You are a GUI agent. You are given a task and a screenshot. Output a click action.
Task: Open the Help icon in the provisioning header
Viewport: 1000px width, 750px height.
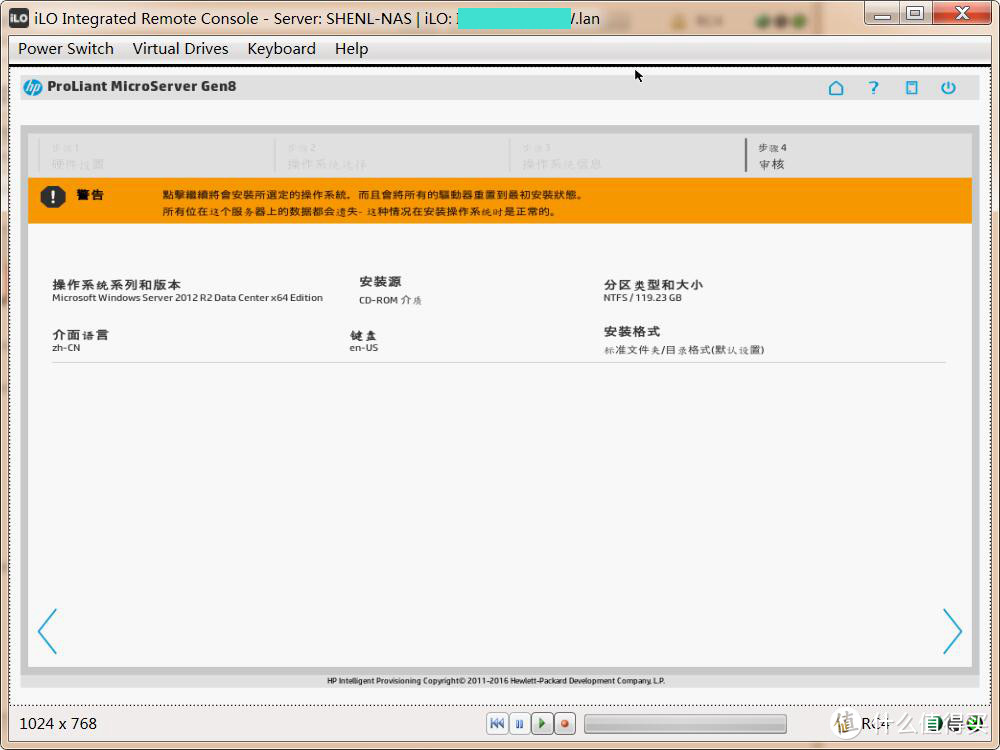[873, 88]
